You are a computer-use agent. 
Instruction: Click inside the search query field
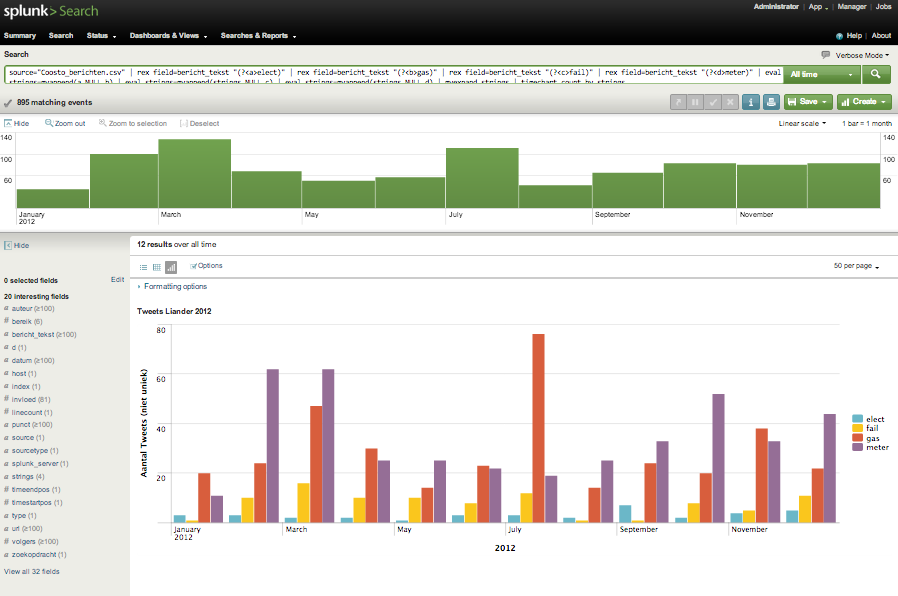390,74
